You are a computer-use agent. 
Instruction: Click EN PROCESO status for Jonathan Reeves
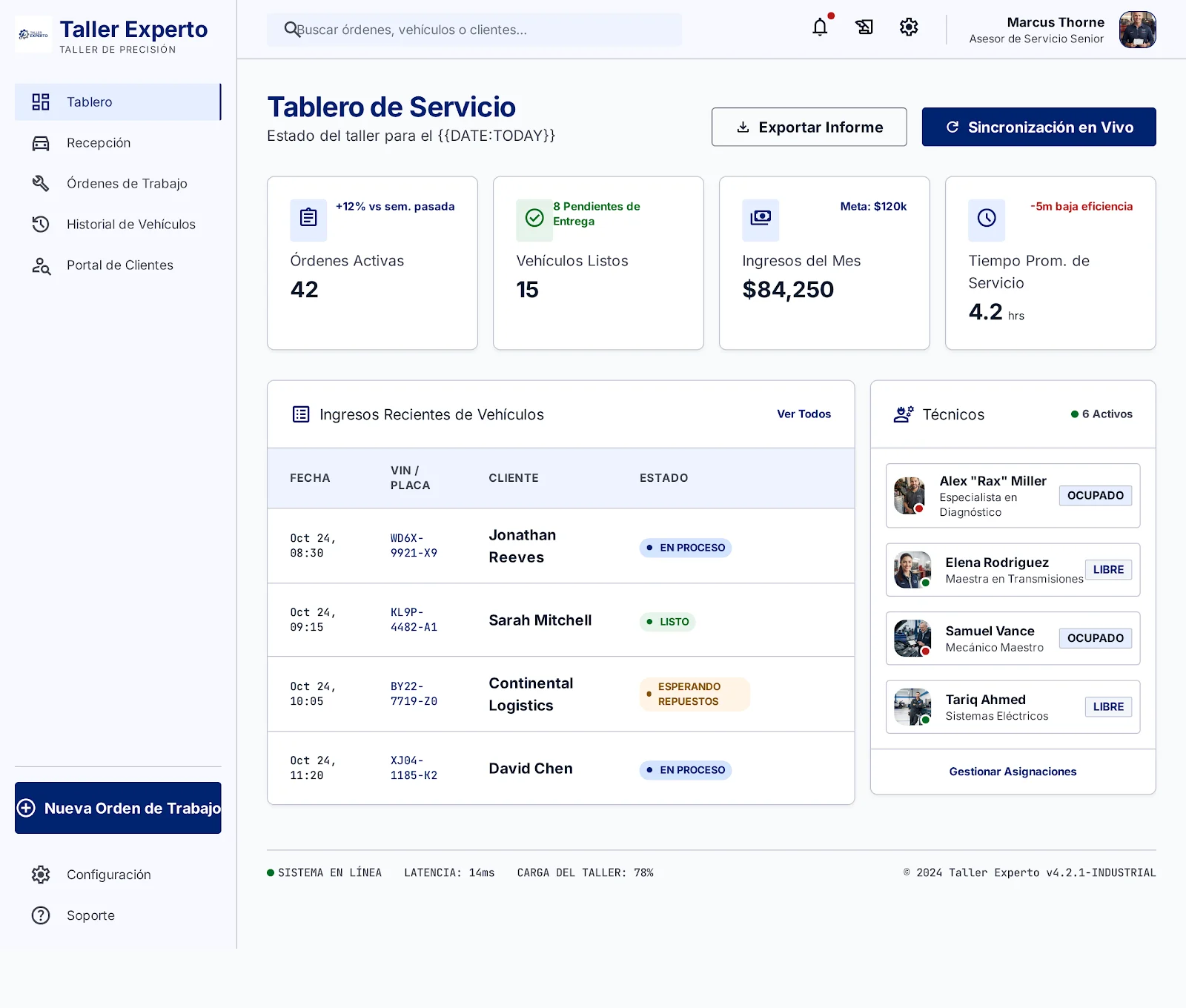(686, 548)
